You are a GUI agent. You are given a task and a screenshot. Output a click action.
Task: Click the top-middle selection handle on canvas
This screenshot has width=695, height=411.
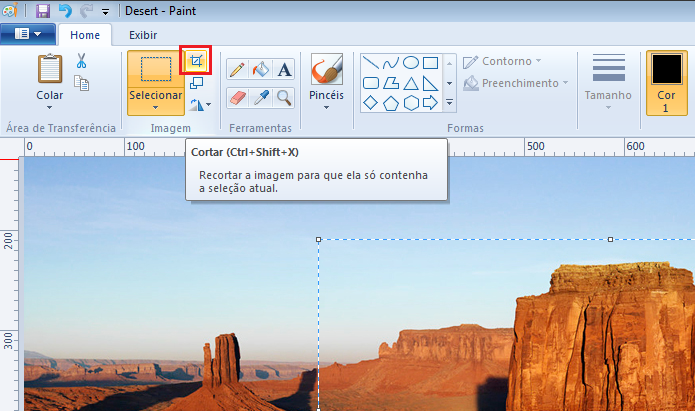click(610, 239)
